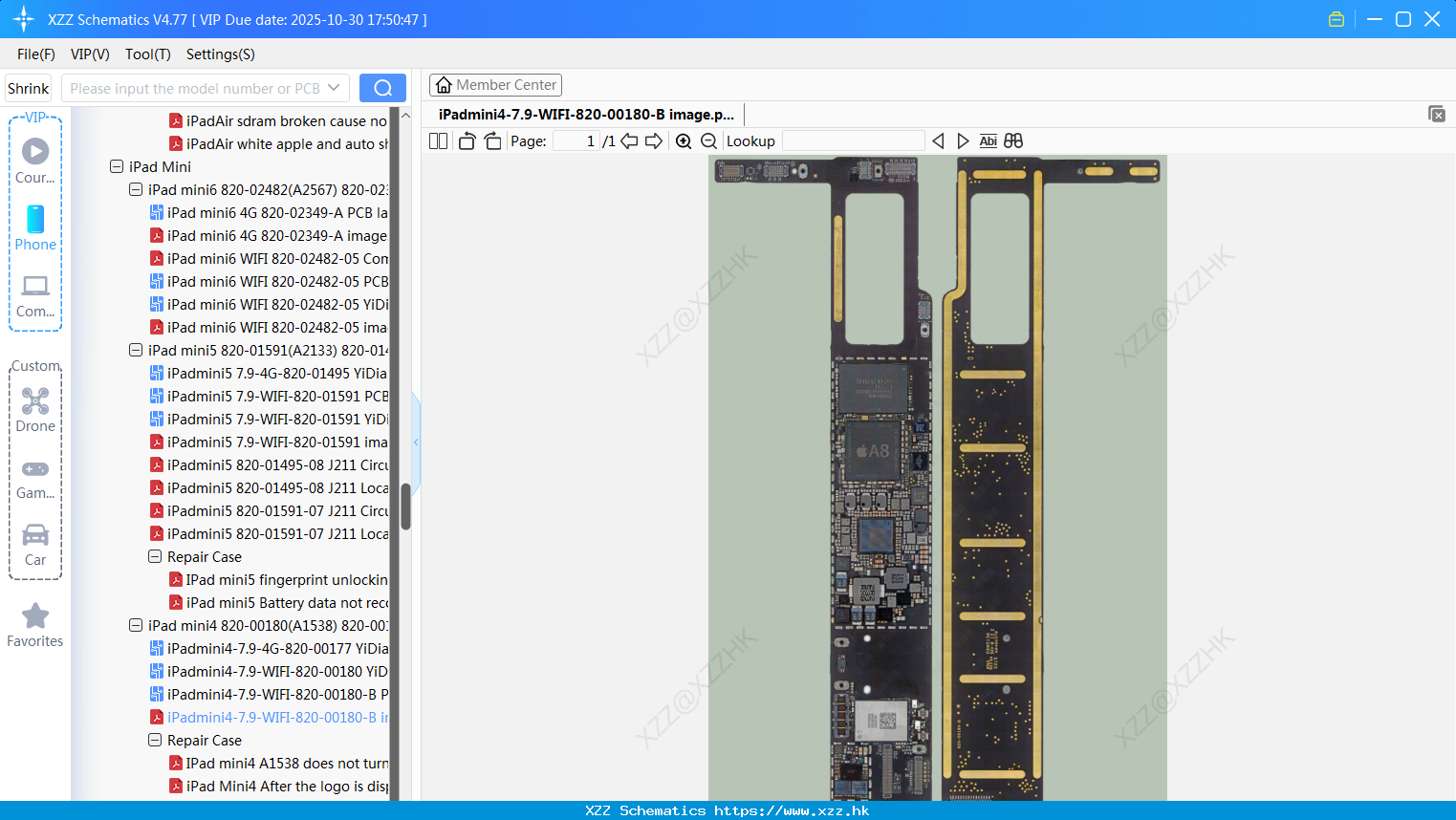Open iPad mini6 4G 820-02349-A PCB layout

click(x=269, y=212)
